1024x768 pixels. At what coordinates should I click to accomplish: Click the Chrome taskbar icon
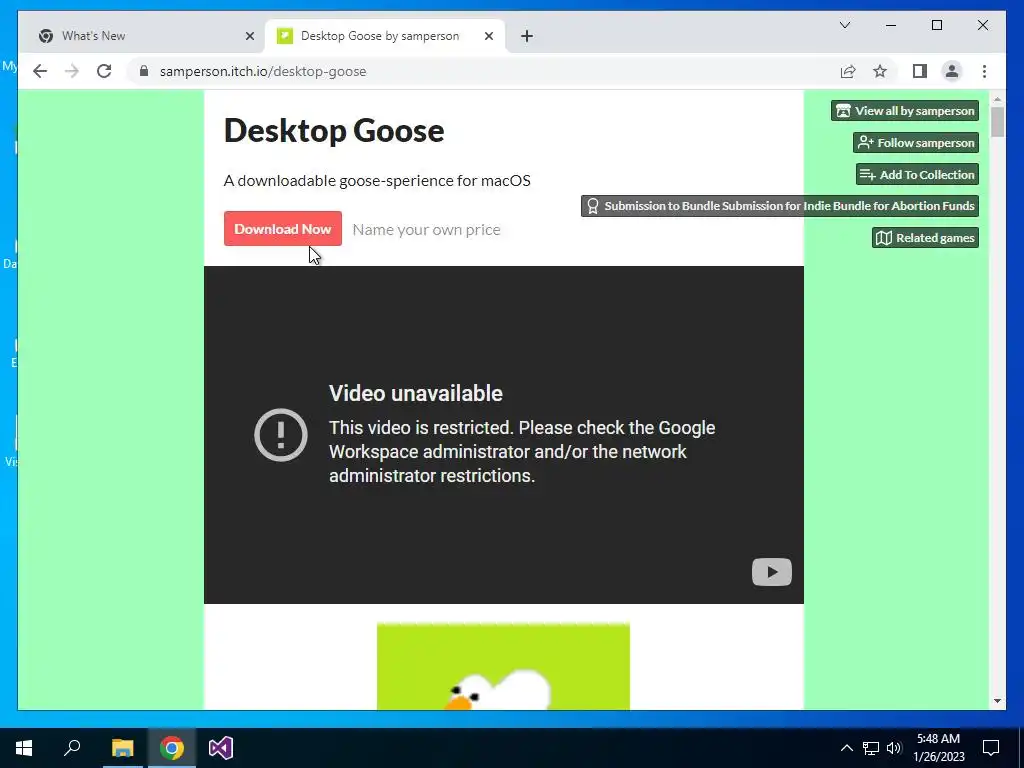[172, 748]
